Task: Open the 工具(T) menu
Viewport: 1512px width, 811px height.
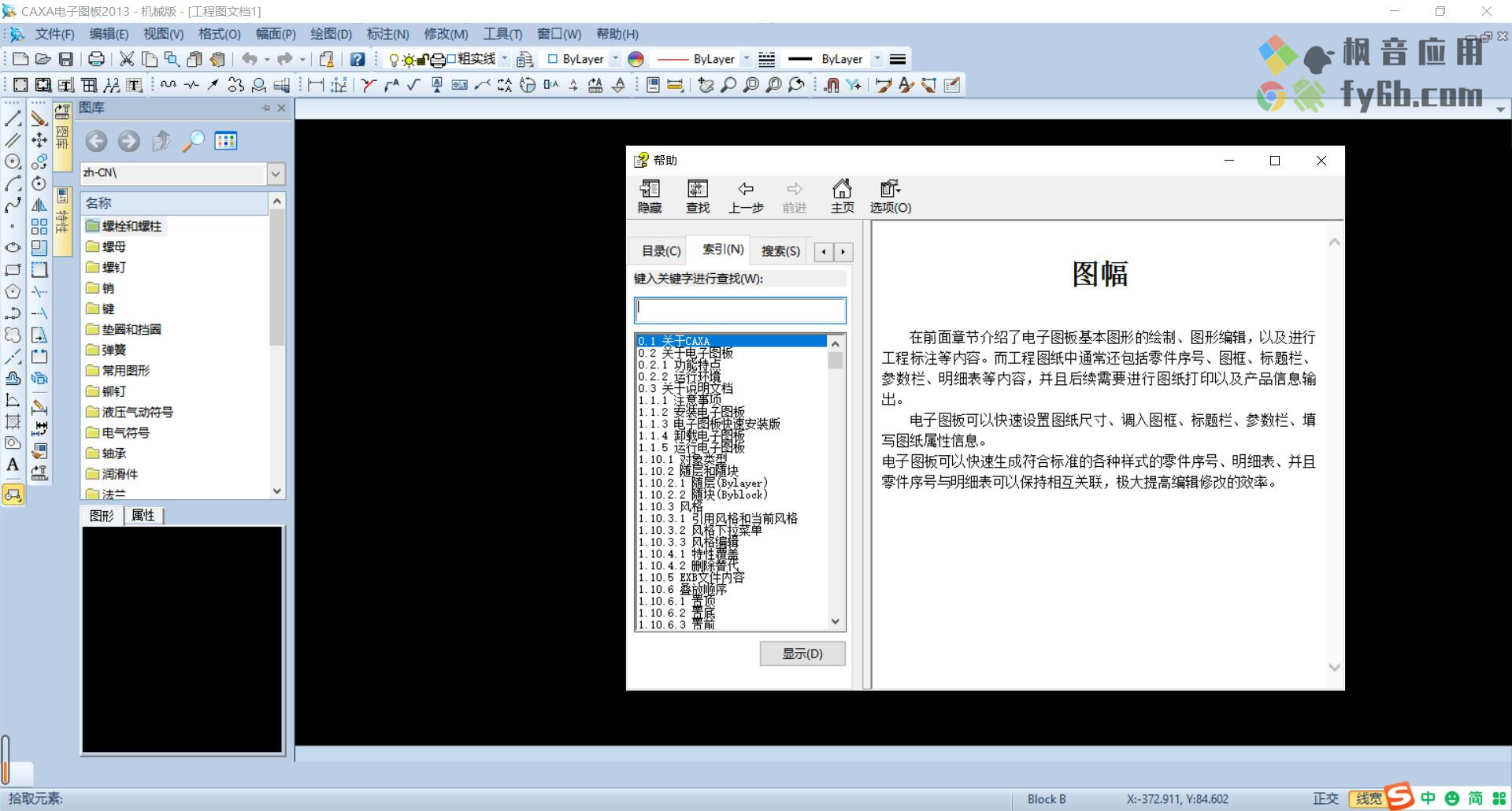Action: click(x=502, y=34)
